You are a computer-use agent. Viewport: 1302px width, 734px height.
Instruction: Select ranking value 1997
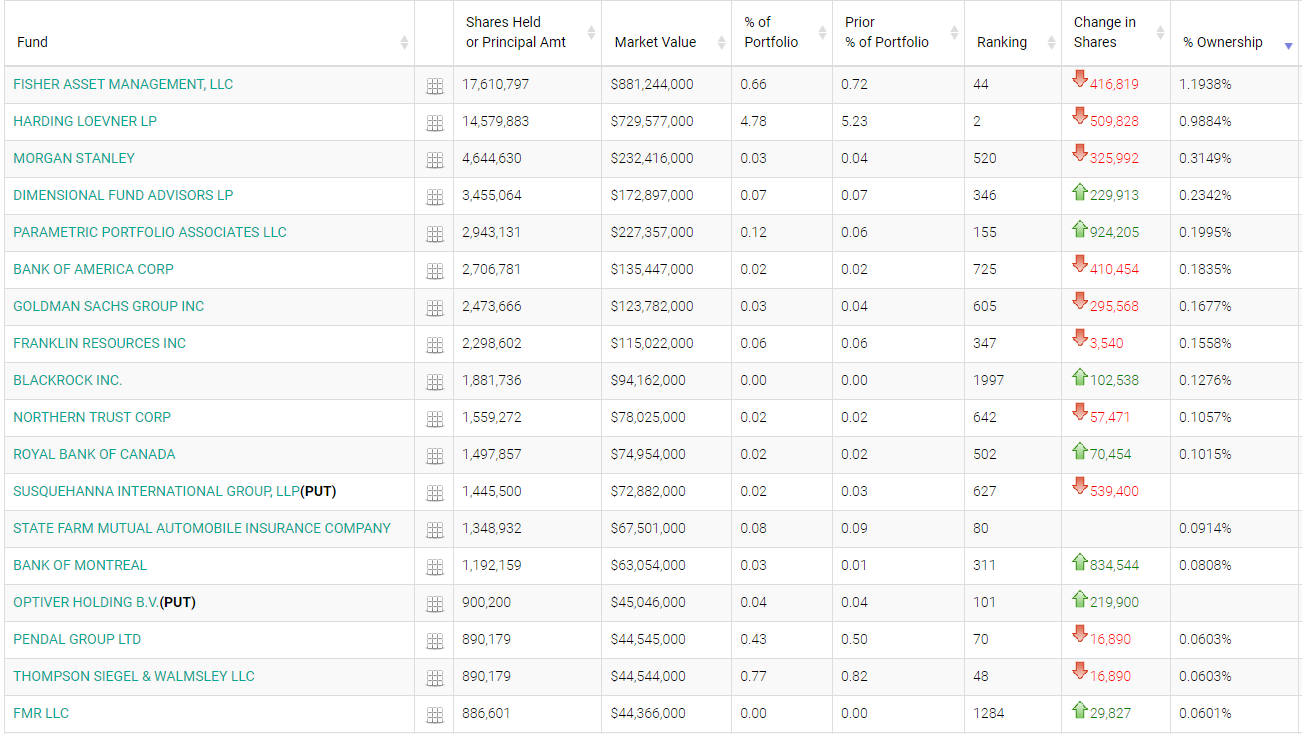point(988,380)
